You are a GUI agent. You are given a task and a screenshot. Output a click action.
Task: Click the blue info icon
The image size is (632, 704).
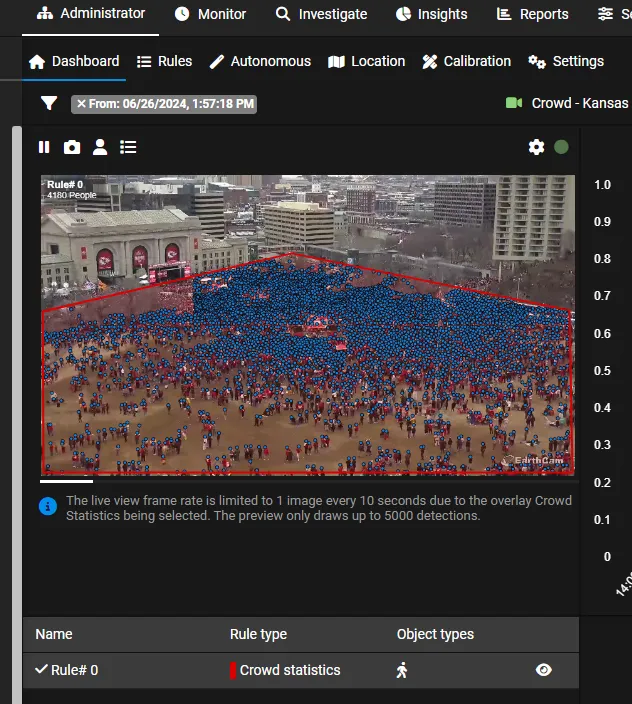click(x=48, y=506)
